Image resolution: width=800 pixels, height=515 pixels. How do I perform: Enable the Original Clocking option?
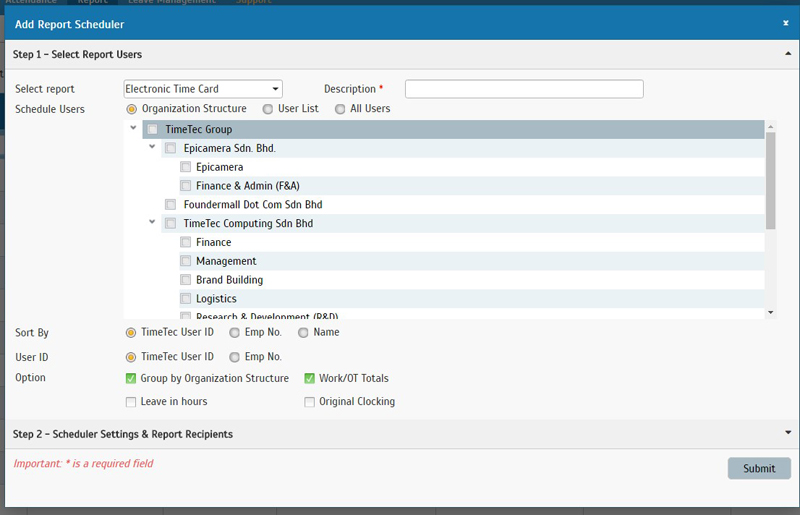coord(309,402)
